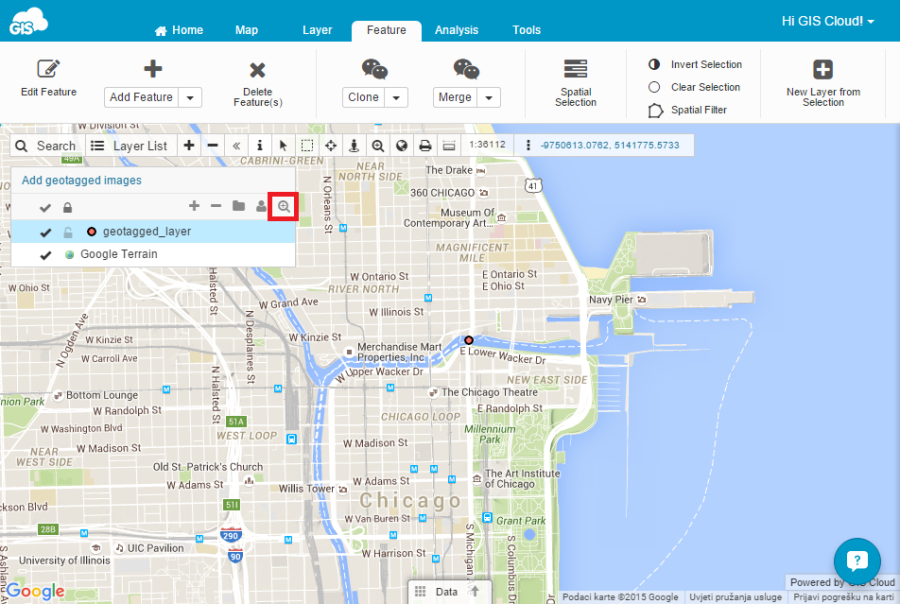The image size is (900, 604).
Task: Click the New Layer from Selection icon
Action: click(x=823, y=69)
